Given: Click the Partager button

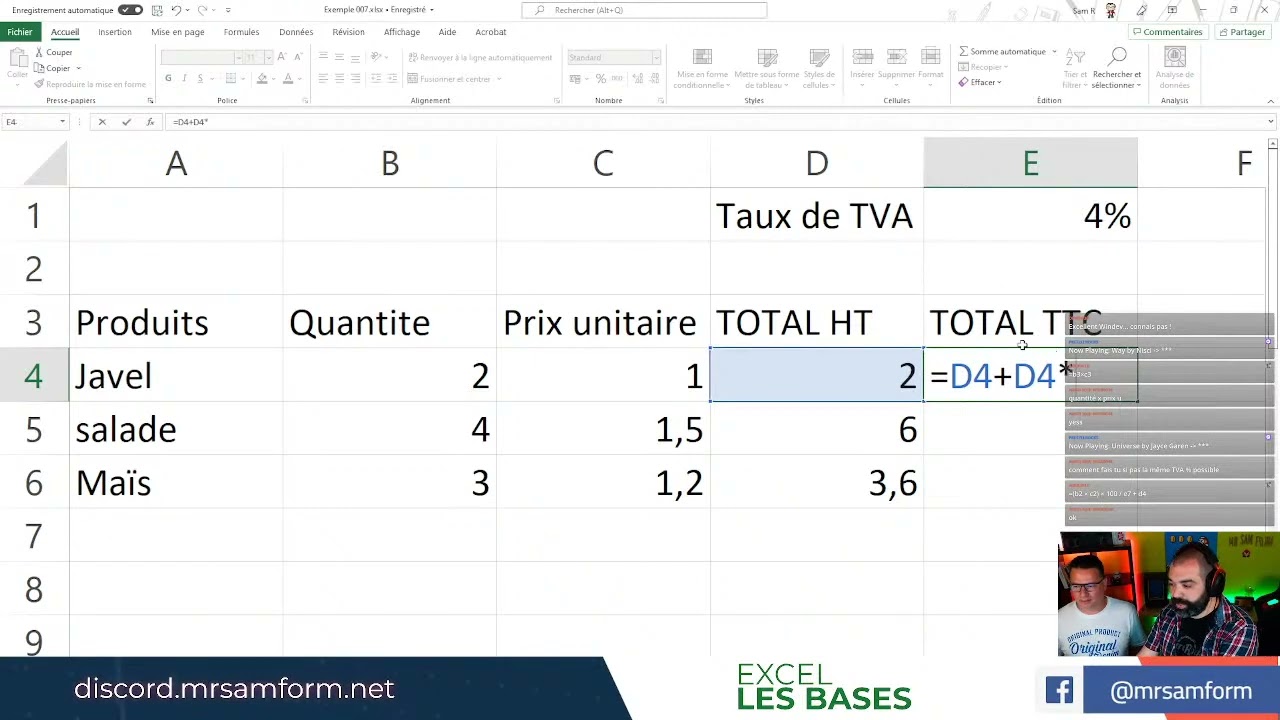Looking at the screenshot, I should tap(1242, 32).
